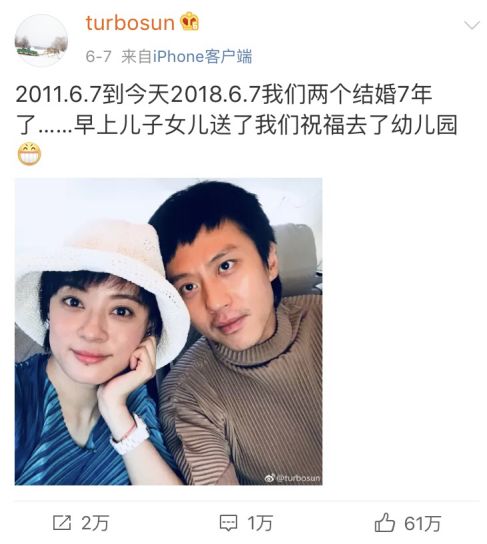Screen dimensions: 487x544
Task: Select the 2万 repost count
Action: pyautogui.click(x=96, y=523)
